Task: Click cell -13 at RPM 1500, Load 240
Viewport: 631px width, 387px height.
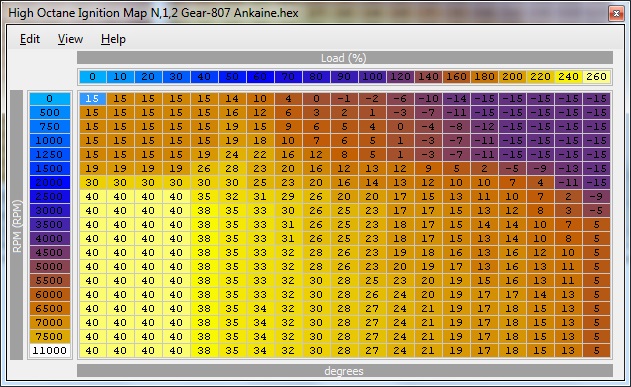Action: point(568,169)
